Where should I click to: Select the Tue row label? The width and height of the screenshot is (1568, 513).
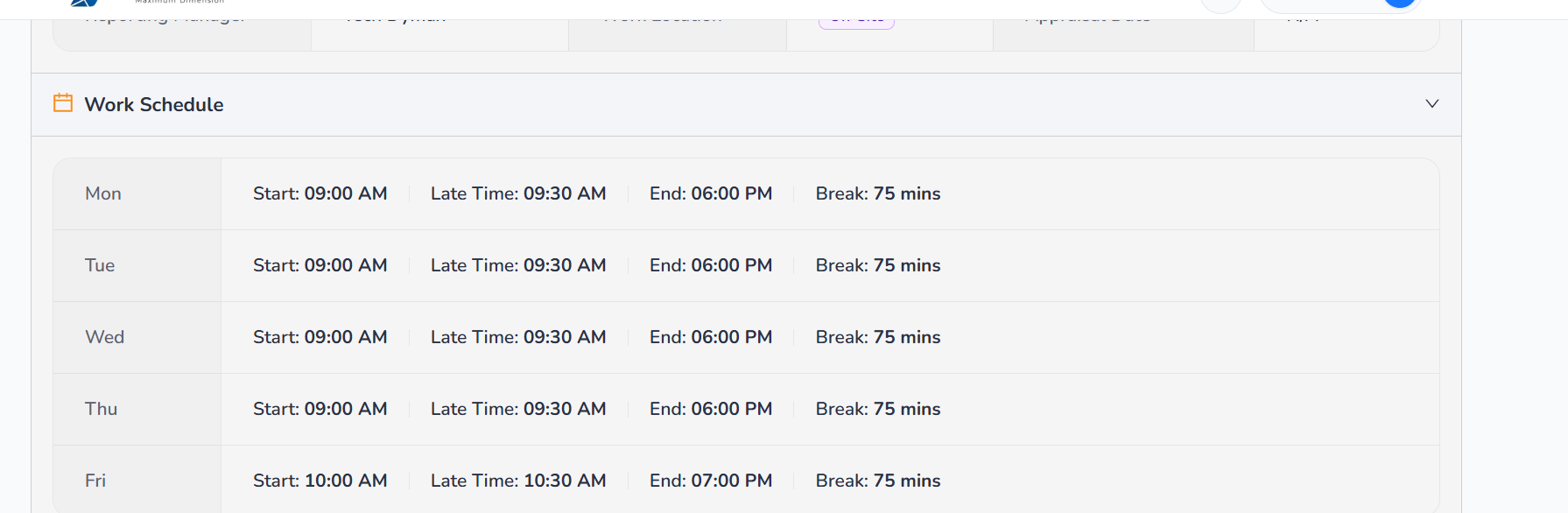point(100,265)
